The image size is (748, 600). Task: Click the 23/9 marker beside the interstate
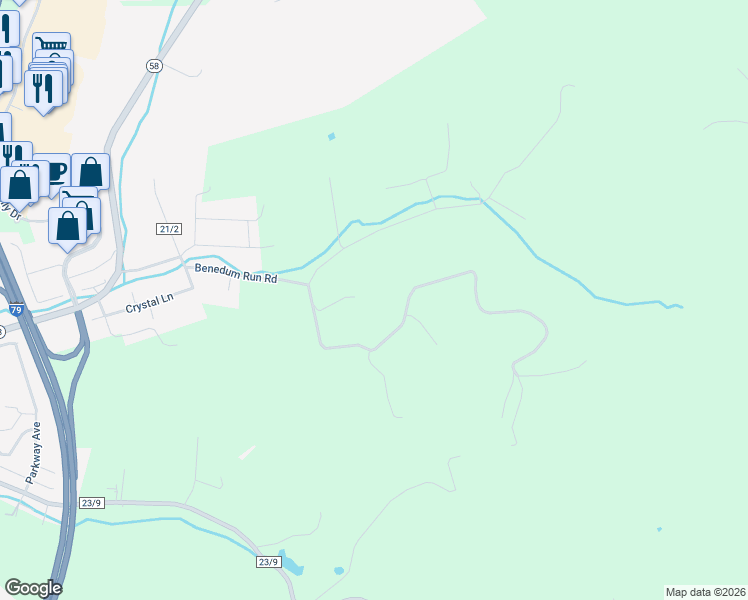(92, 503)
